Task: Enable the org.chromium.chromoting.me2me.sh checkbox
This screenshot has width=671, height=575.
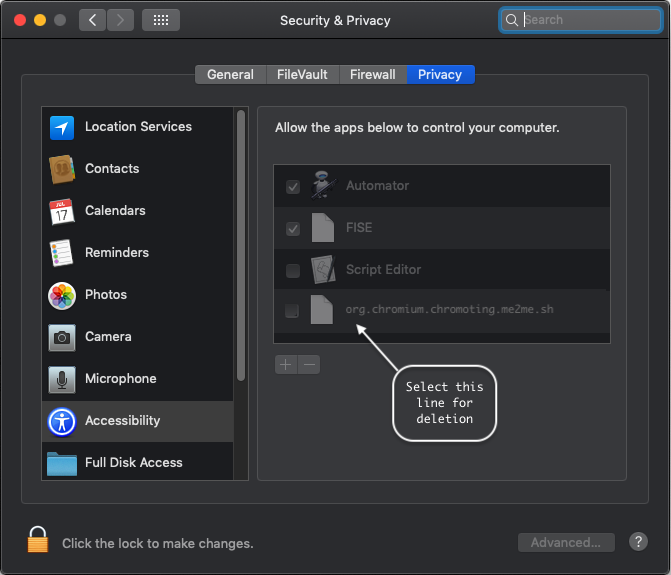Action: click(x=292, y=311)
